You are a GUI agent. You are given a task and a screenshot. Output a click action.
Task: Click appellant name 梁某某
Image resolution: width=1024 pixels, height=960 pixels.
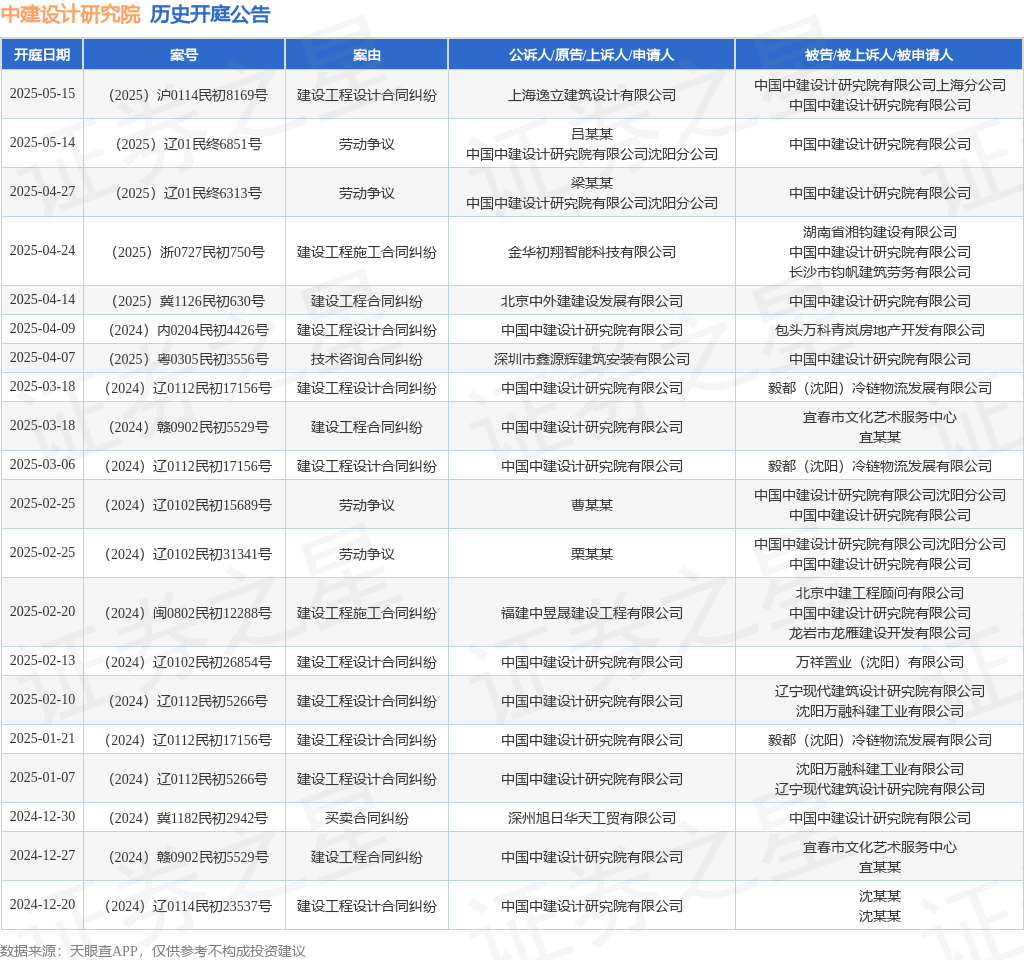[592, 183]
